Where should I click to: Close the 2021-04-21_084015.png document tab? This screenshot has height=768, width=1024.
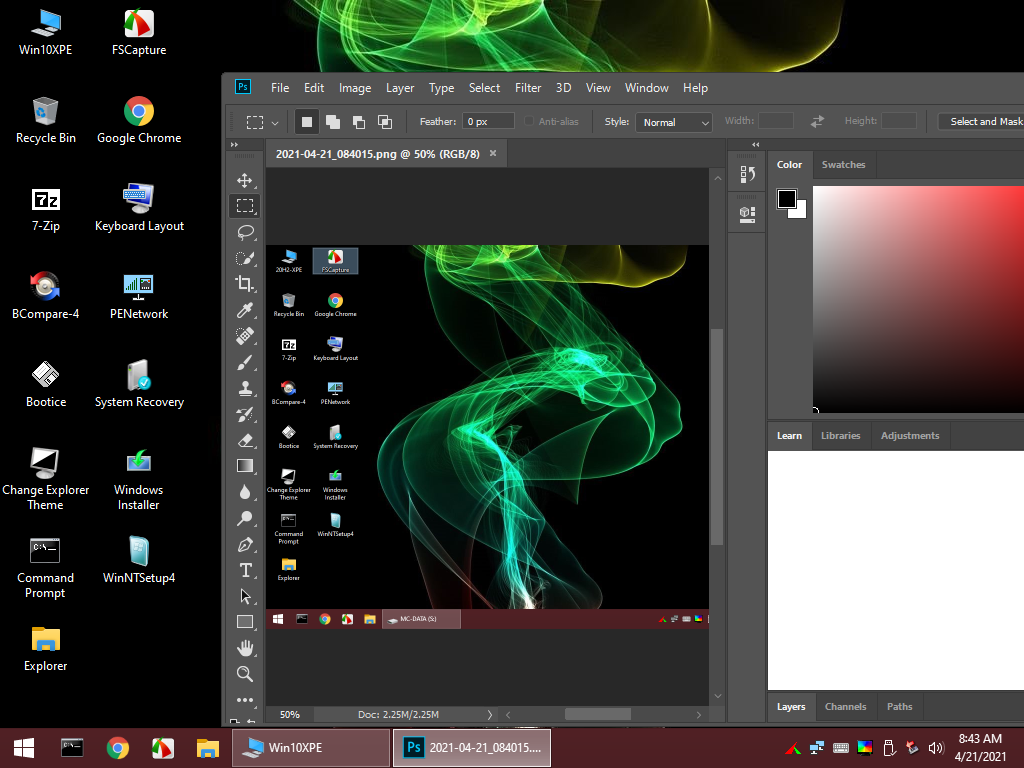point(493,153)
